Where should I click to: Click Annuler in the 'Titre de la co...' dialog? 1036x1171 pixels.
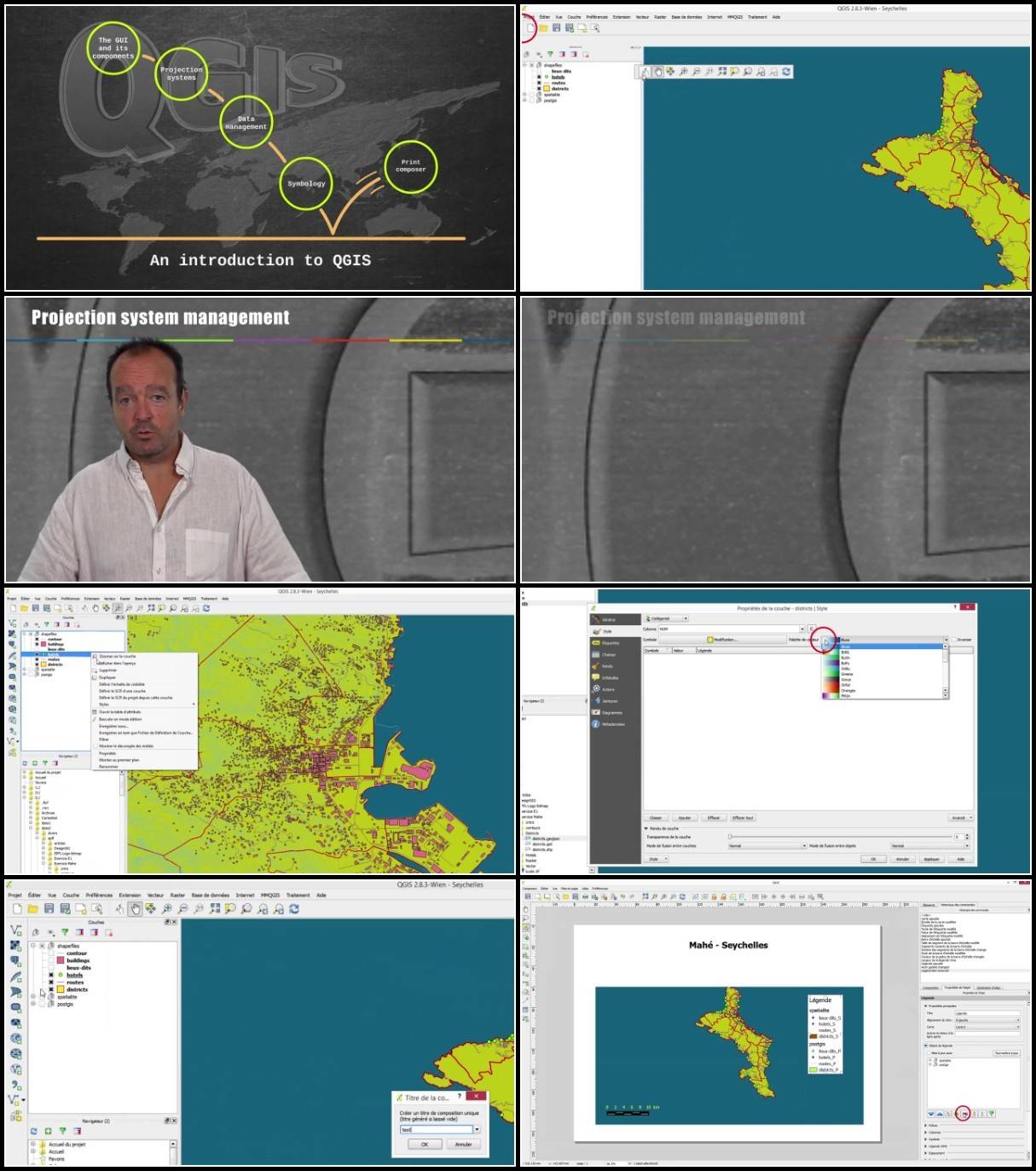coord(463,1145)
